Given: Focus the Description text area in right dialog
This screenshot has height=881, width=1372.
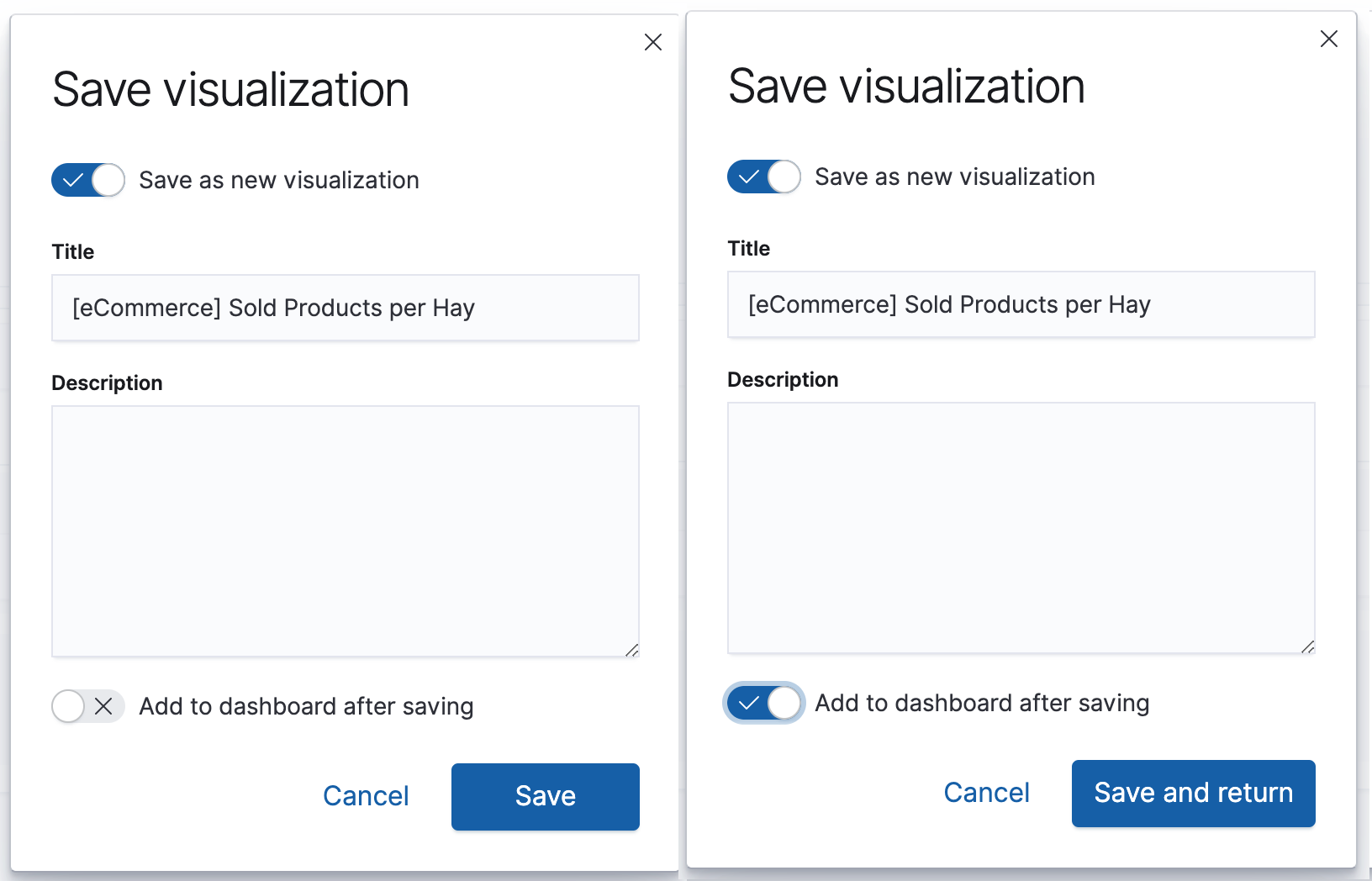Looking at the screenshot, I should tap(1021, 528).
